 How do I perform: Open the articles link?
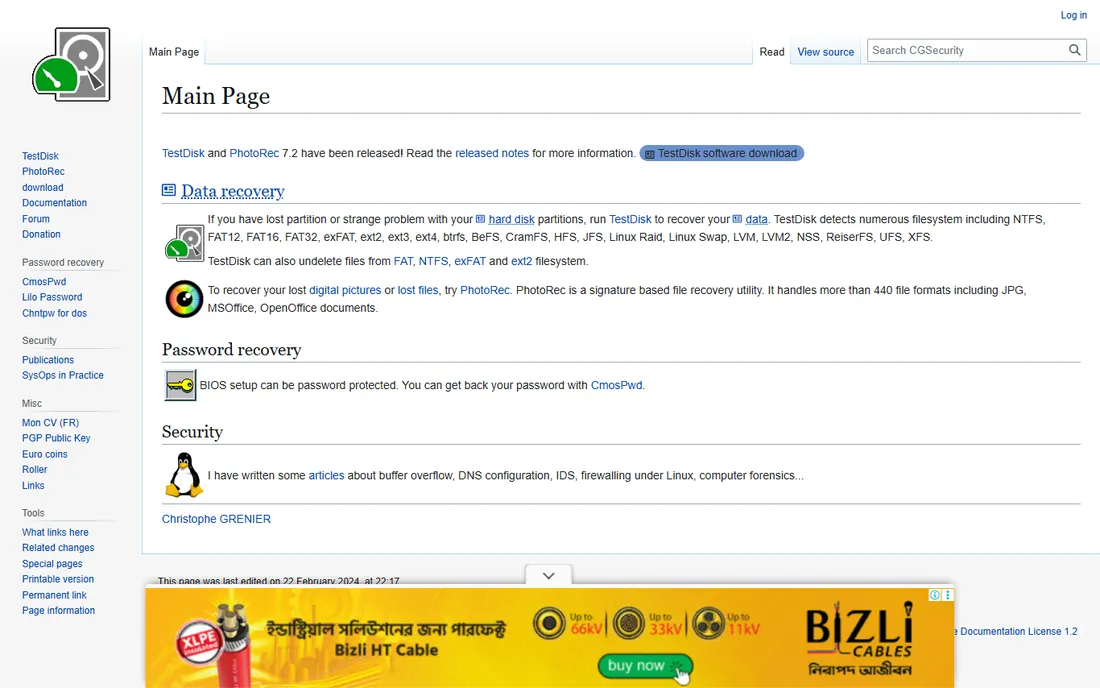326,475
